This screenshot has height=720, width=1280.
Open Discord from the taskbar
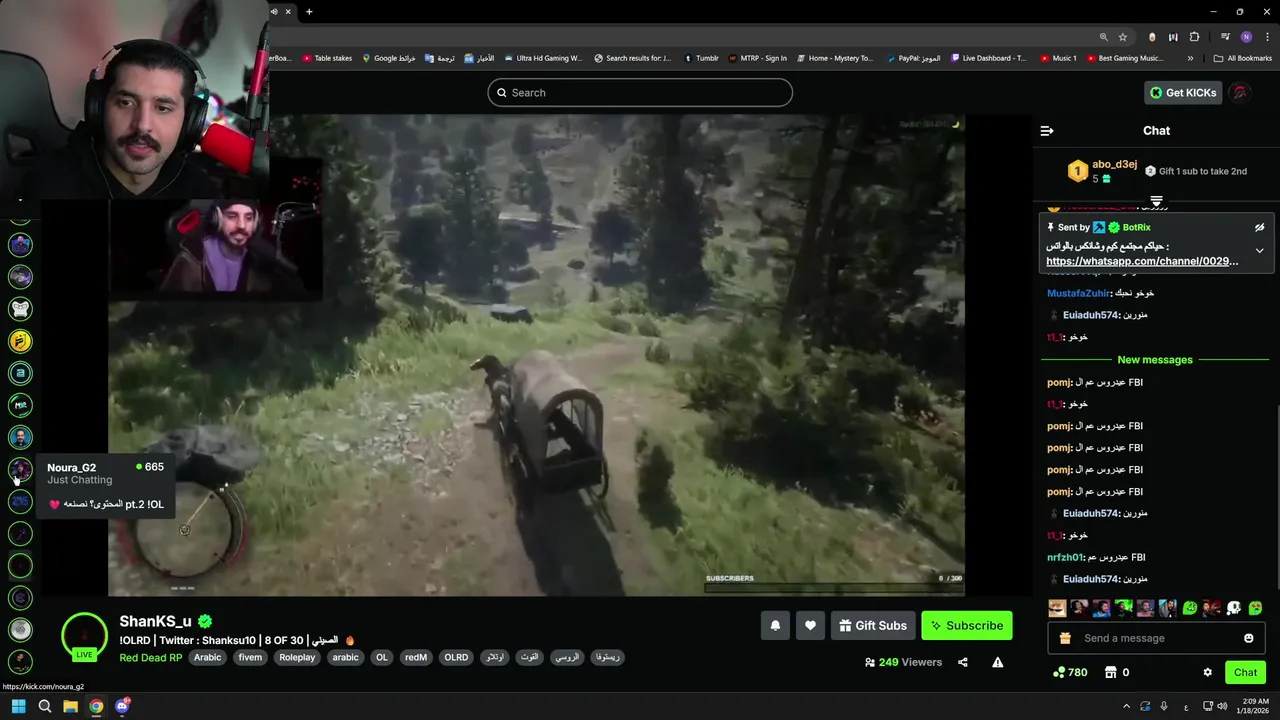coord(122,706)
